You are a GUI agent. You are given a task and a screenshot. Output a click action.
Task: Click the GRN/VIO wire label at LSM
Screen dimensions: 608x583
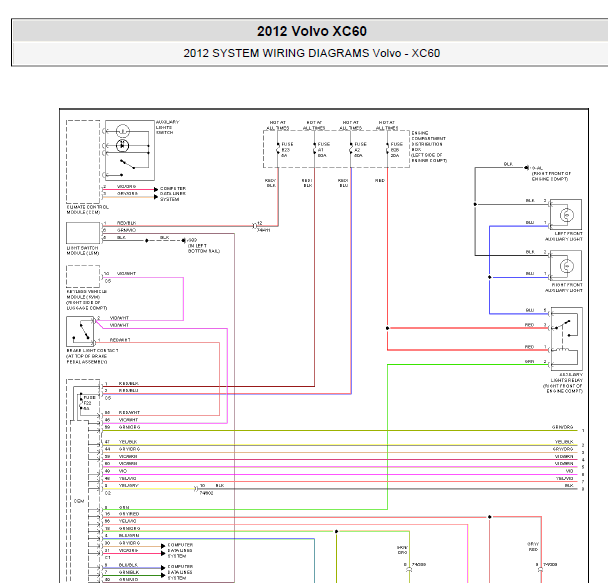(x=126, y=230)
